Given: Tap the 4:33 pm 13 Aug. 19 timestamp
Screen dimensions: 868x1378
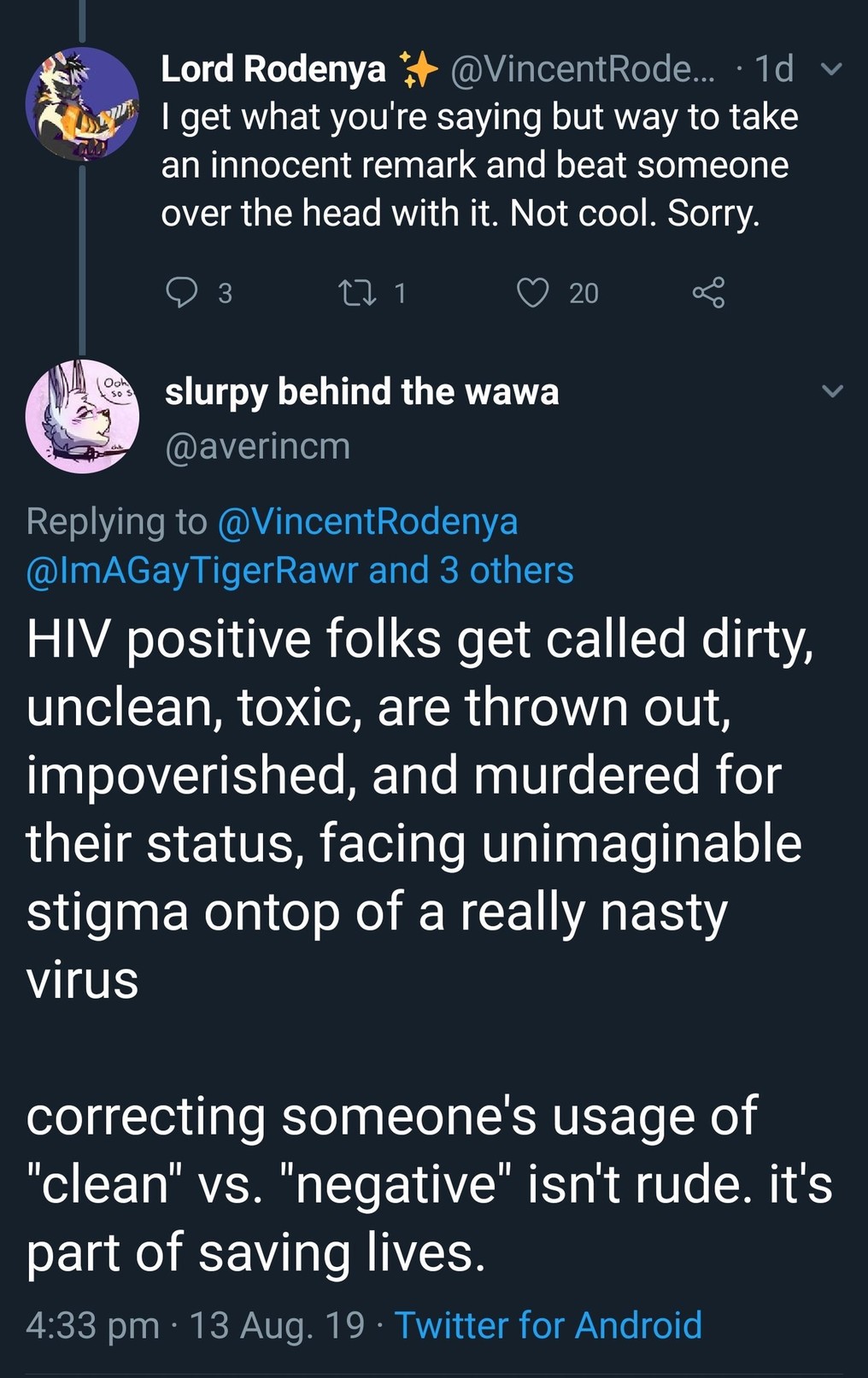Looking at the screenshot, I should pyautogui.click(x=195, y=1325).
